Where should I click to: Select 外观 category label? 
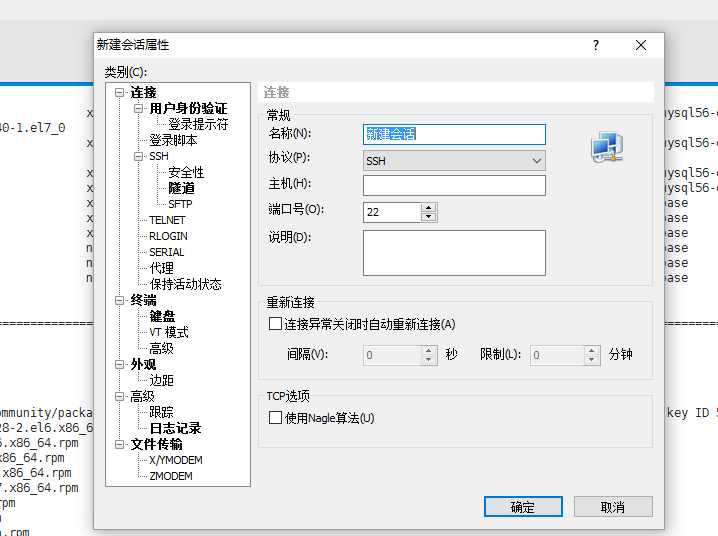pos(143,364)
